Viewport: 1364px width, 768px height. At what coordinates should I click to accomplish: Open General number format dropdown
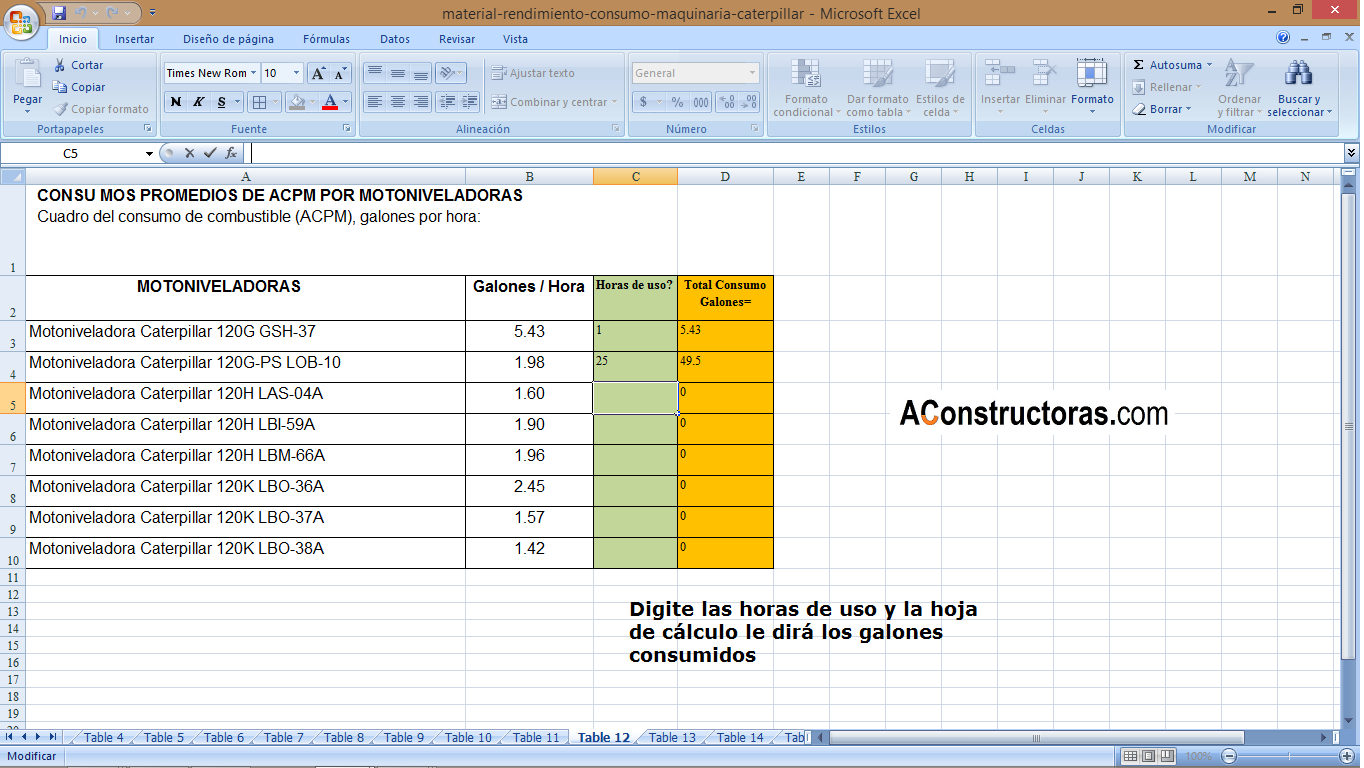pyautogui.click(x=753, y=73)
